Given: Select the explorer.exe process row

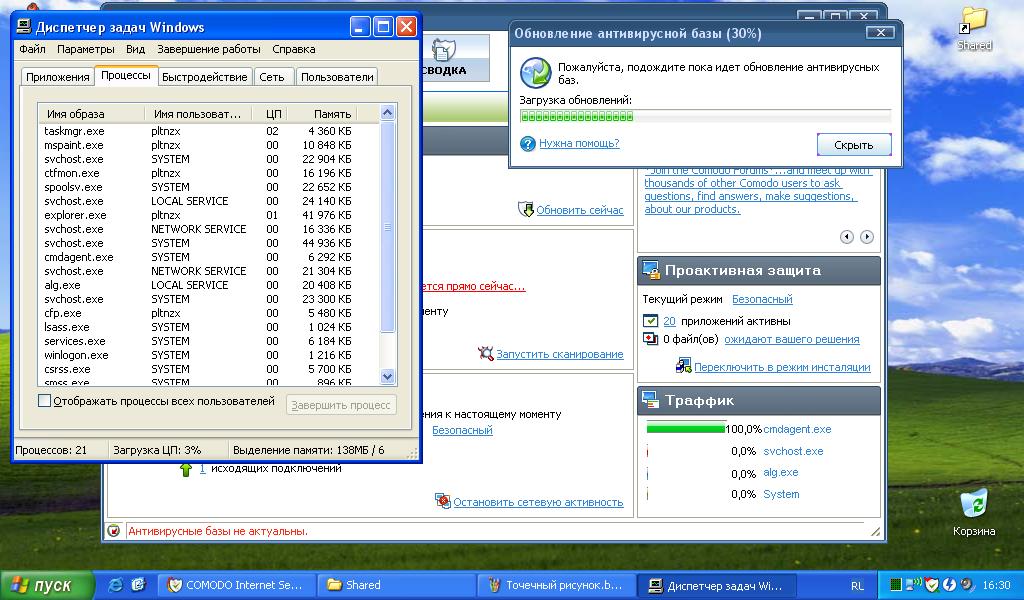Looking at the screenshot, I should click(208, 215).
